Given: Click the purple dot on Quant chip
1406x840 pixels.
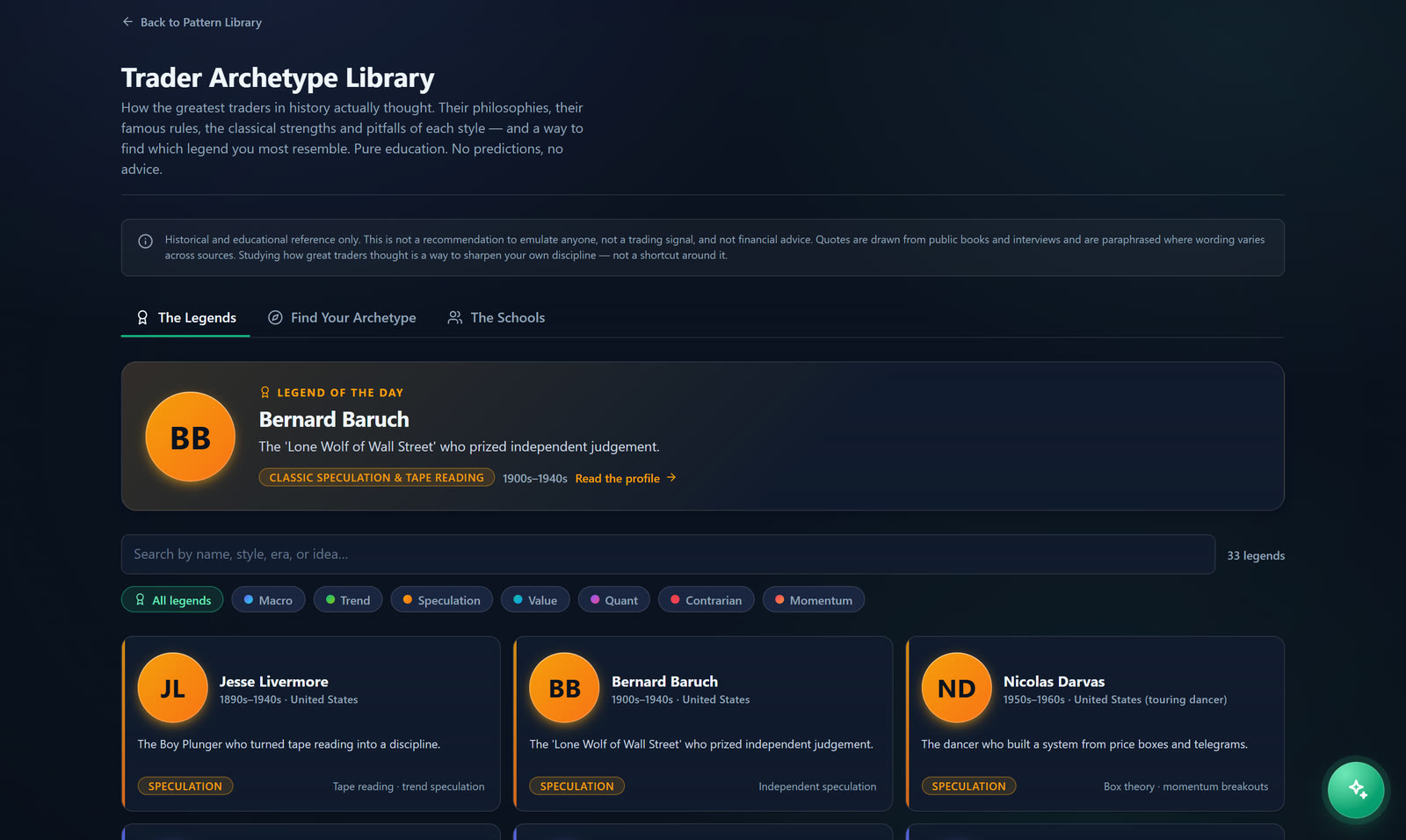Looking at the screenshot, I should (595, 599).
